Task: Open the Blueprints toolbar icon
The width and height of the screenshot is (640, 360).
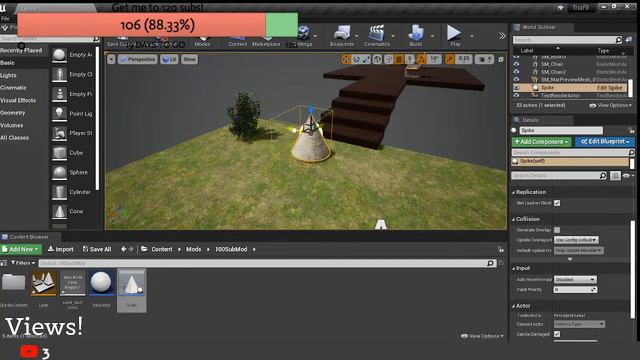Action: [342, 34]
